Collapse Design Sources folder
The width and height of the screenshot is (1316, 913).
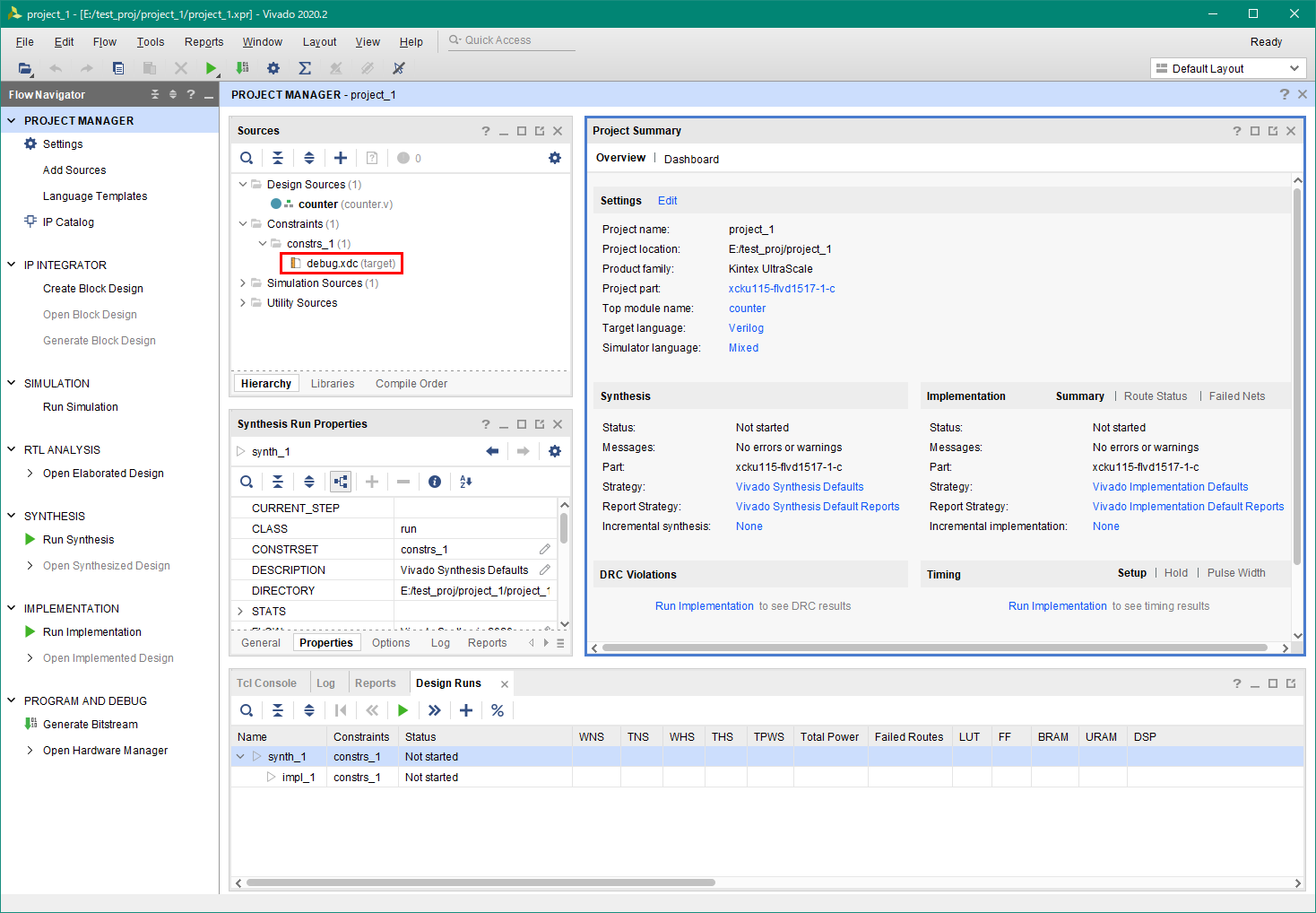[x=243, y=184]
